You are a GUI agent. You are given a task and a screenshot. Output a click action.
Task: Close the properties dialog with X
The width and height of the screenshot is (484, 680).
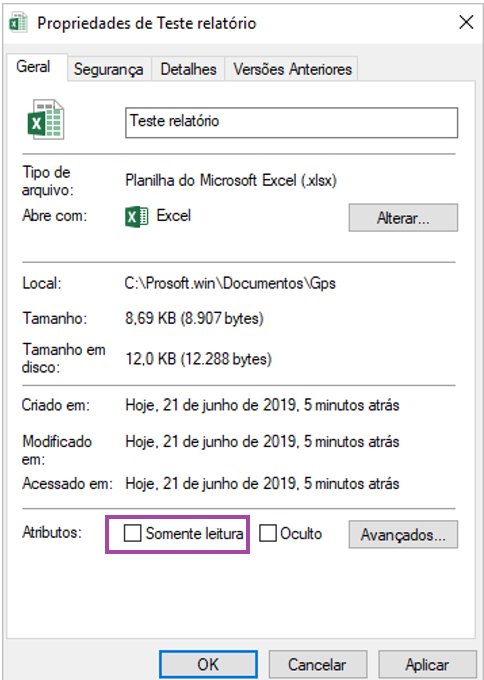coord(466,22)
